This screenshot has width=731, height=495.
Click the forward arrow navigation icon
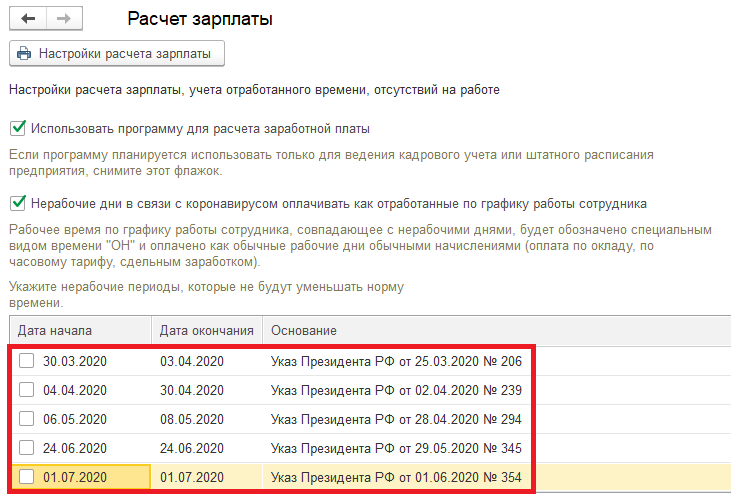[x=64, y=19]
